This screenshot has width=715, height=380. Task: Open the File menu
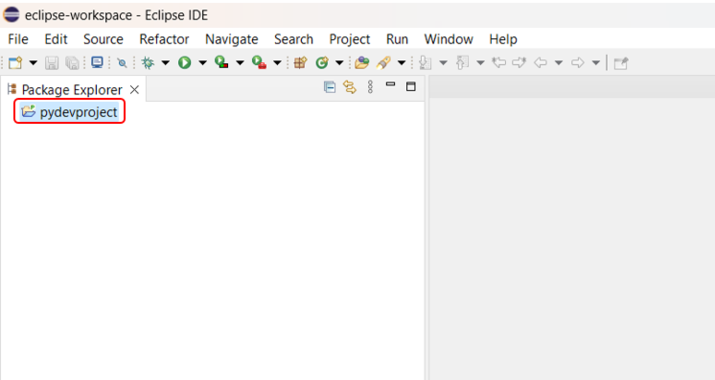click(x=18, y=39)
